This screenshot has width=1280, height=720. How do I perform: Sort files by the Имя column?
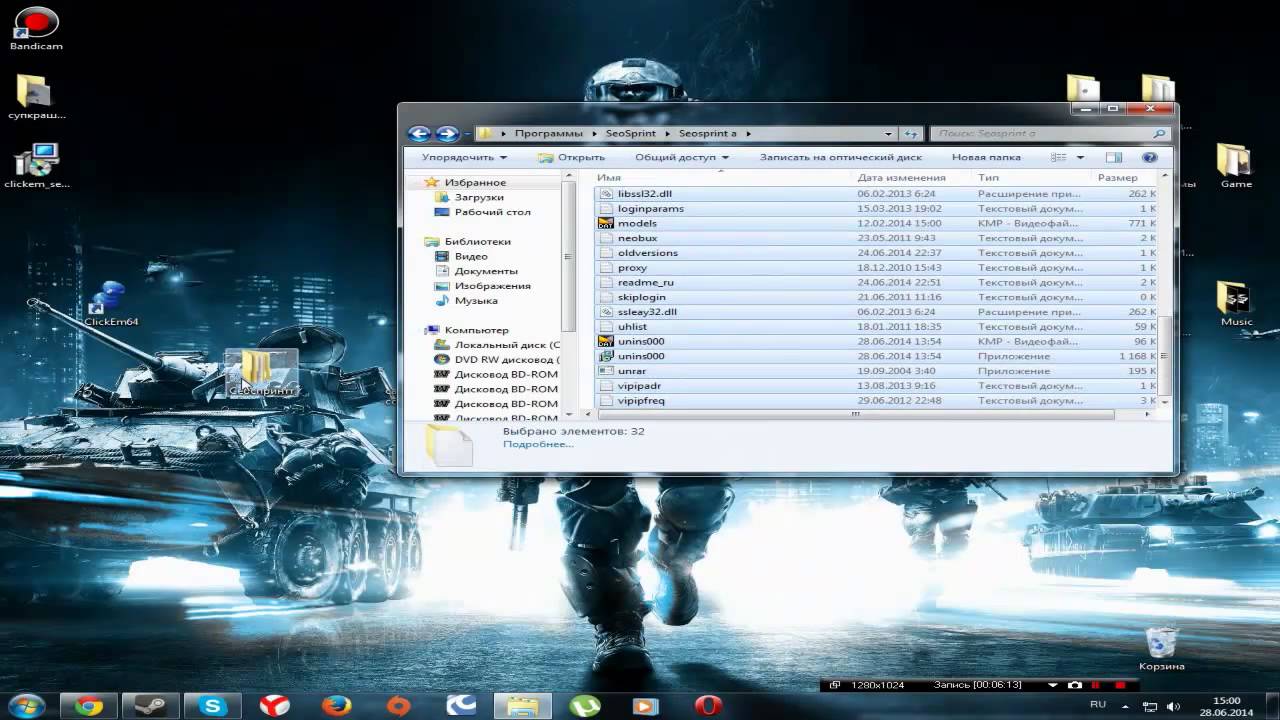[720, 177]
